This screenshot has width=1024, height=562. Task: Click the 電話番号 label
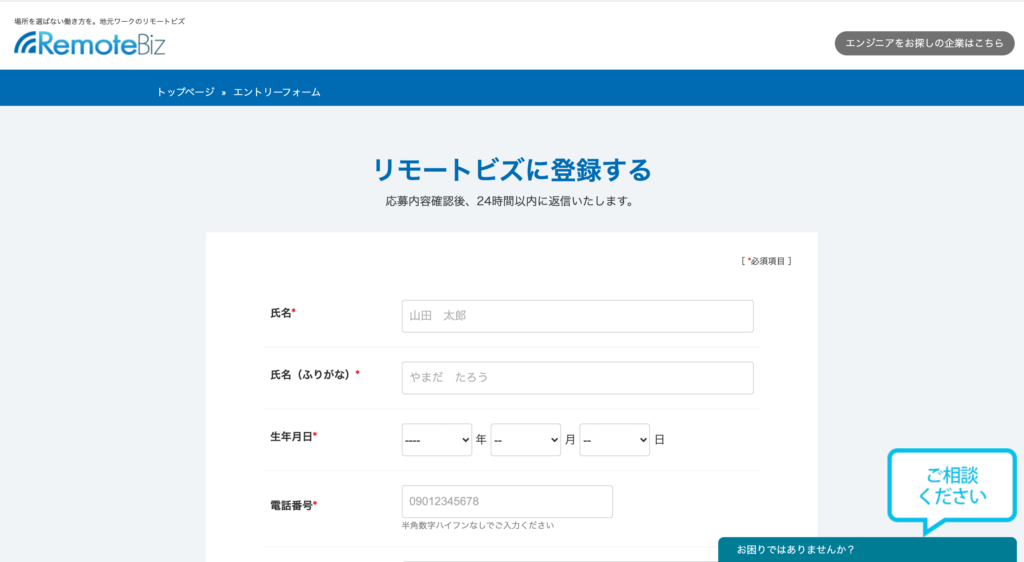tap(291, 505)
